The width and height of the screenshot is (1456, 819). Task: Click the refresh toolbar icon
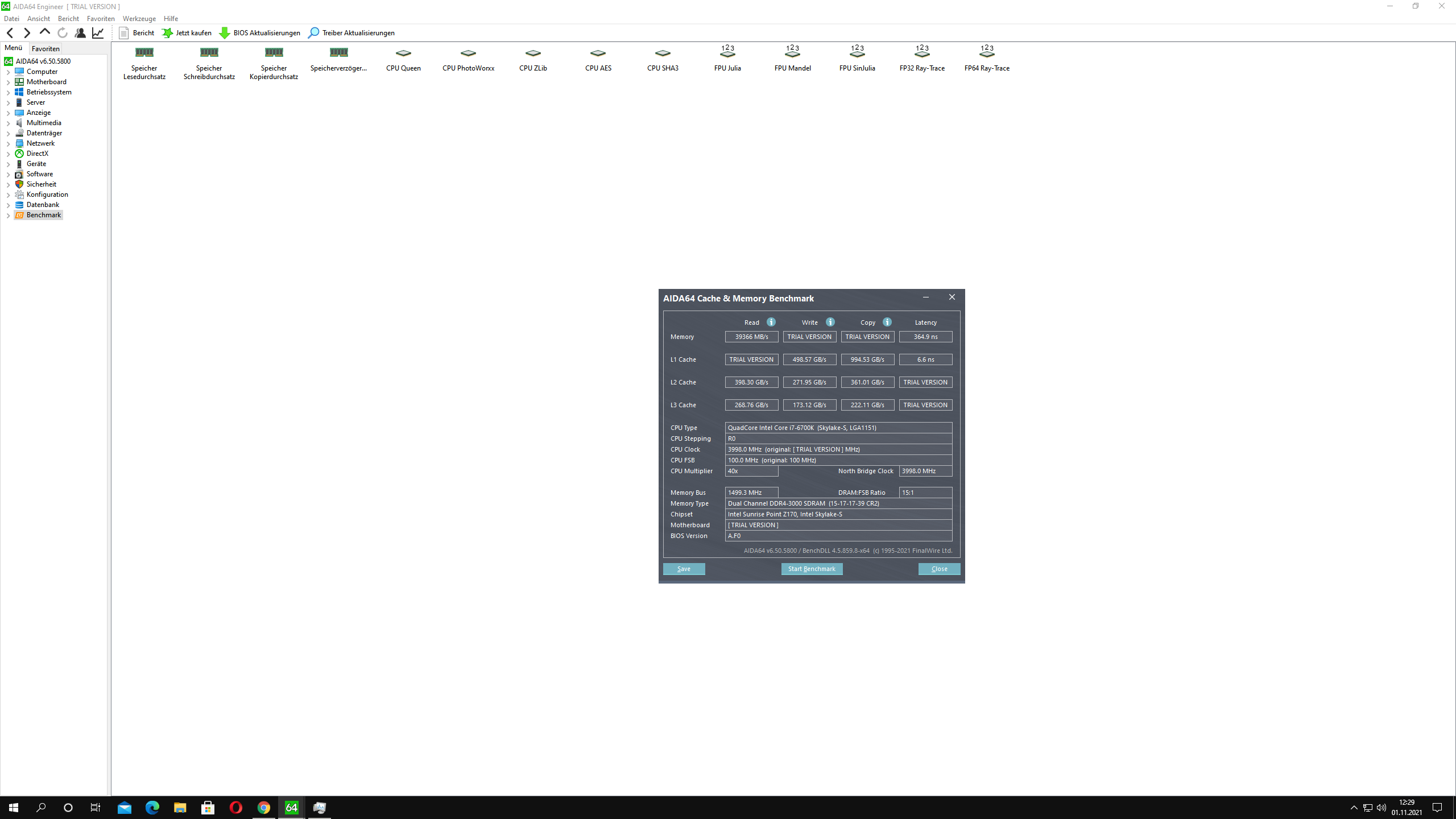(x=63, y=33)
